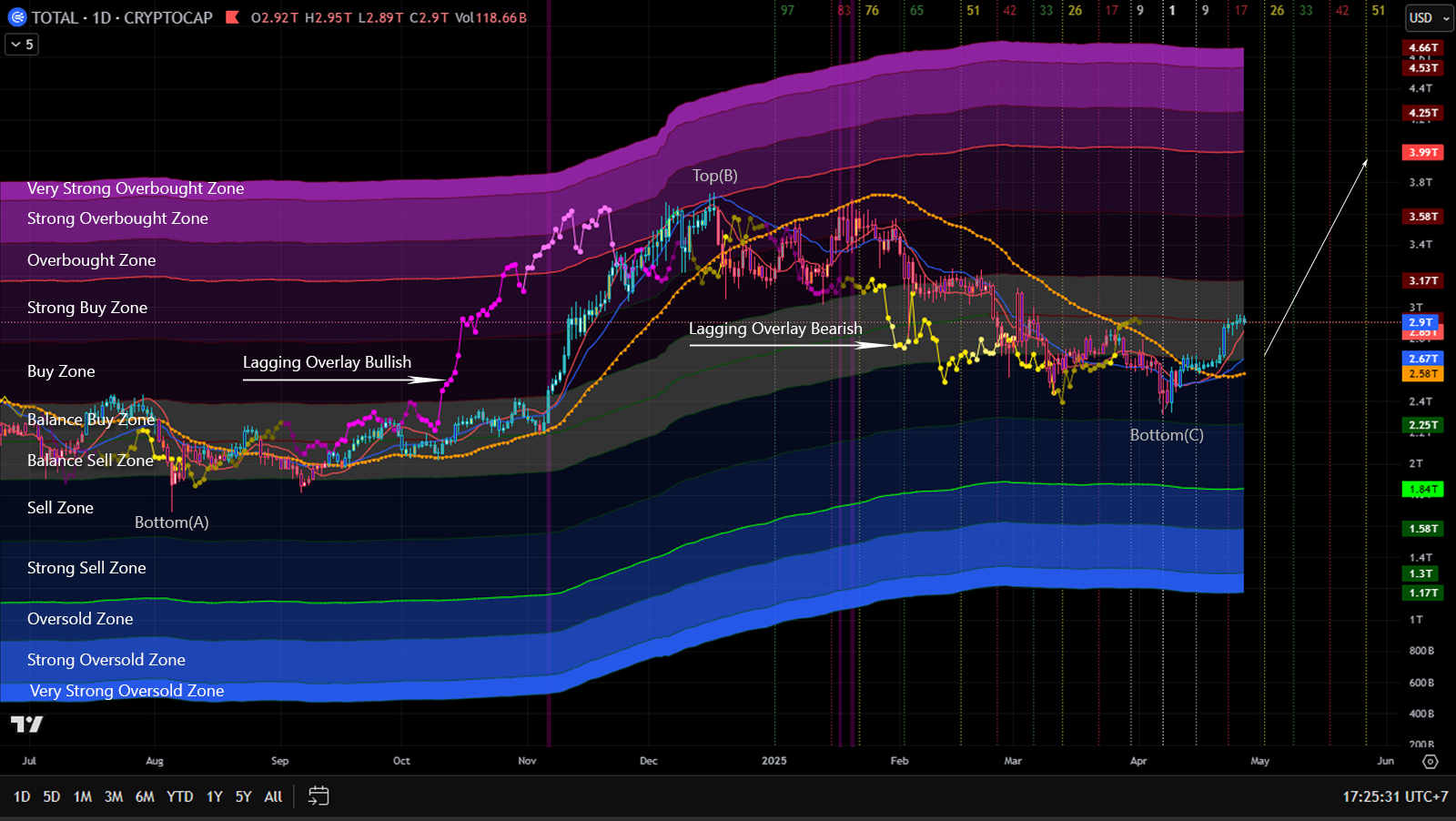The image size is (1456, 821).
Task: Click the 2.9T current price label
Action: (1421, 322)
